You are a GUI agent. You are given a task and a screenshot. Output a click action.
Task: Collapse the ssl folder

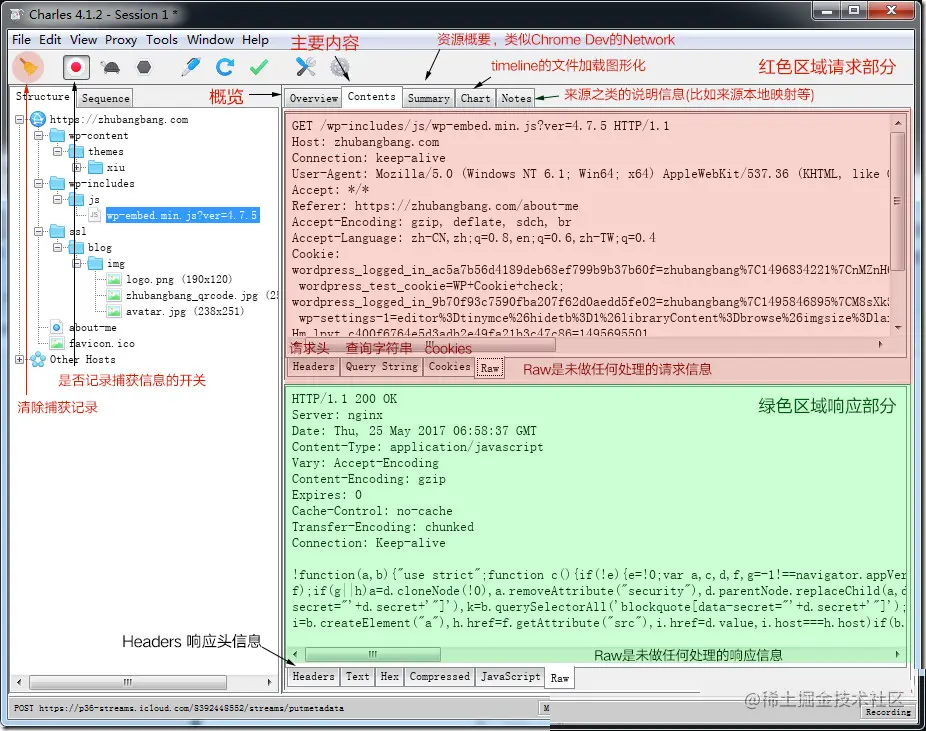point(38,231)
